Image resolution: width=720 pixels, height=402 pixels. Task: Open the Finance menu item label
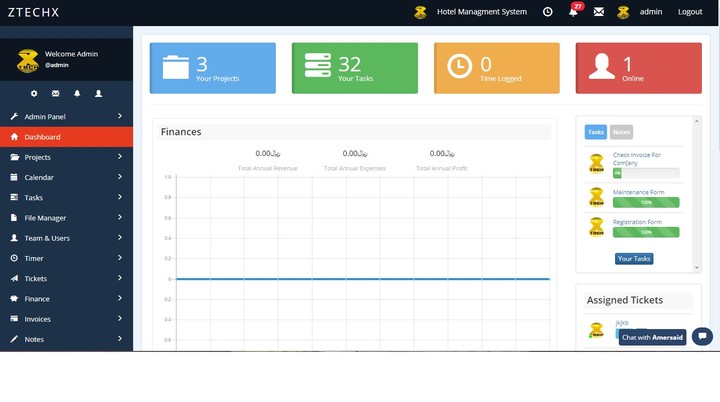pyautogui.click(x=37, y=299)
